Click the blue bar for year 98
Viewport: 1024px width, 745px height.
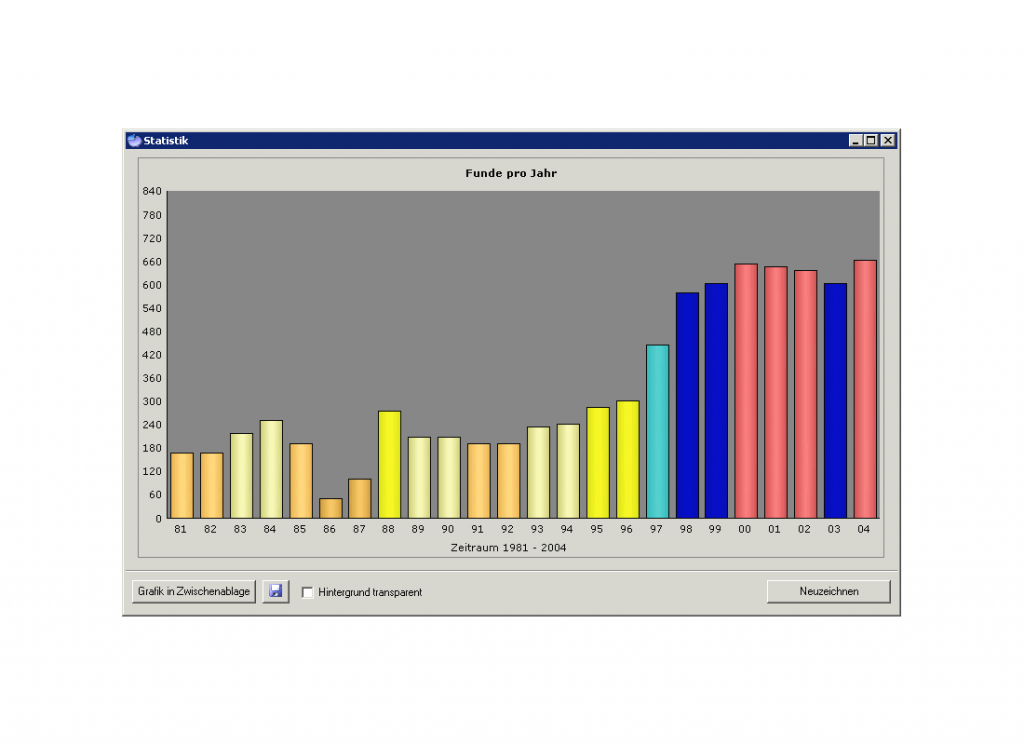(x=687, y=405)
